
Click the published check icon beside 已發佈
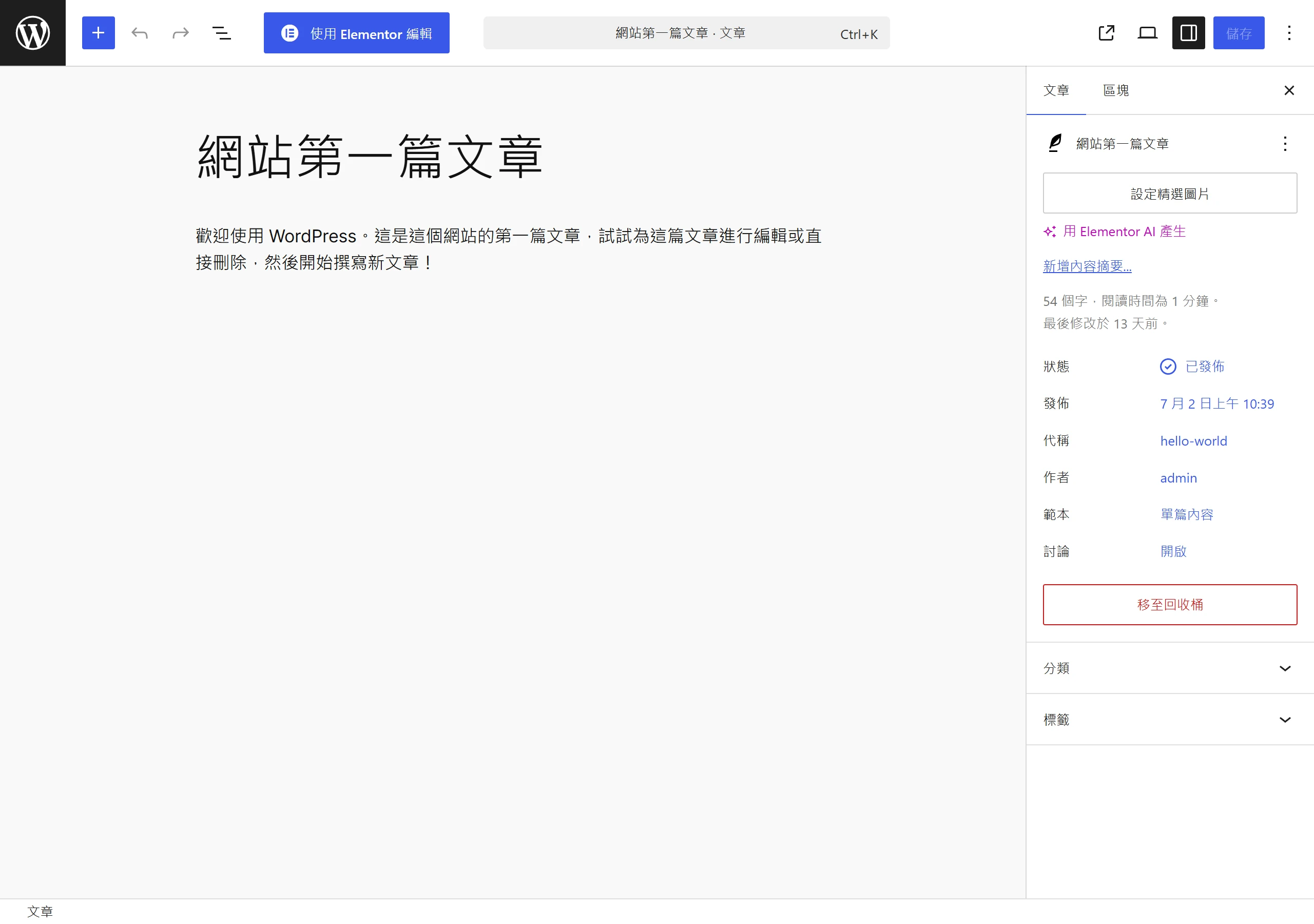tap(1168, 367)
